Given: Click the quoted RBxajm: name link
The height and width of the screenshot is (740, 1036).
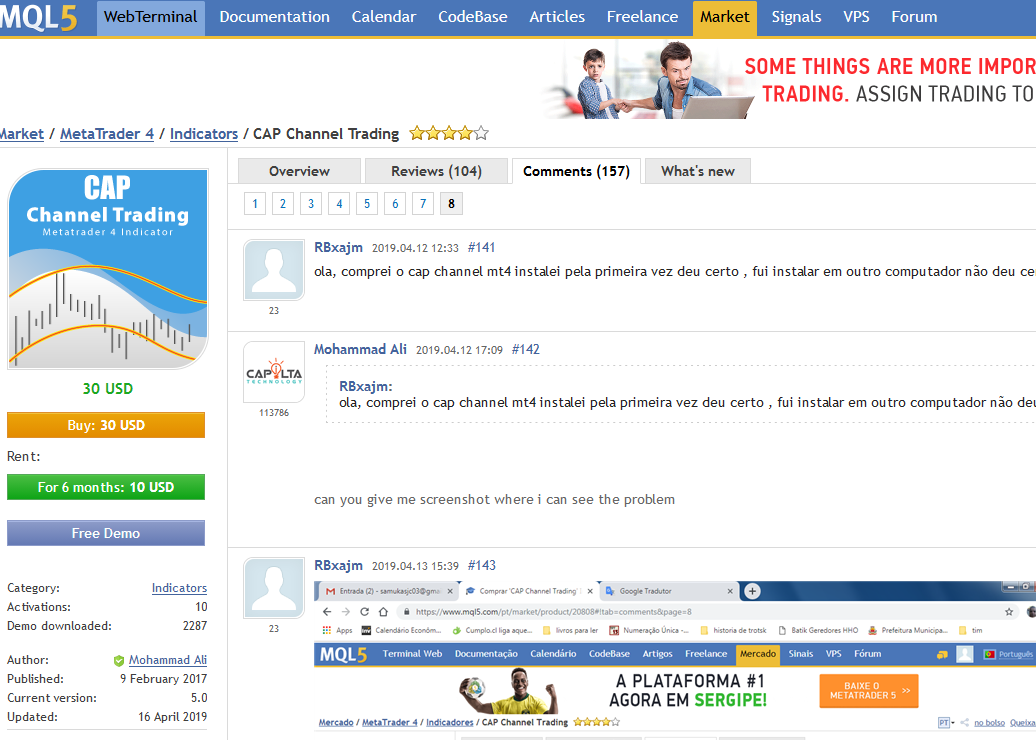Looking at the screenshot, I should (365, 386).
